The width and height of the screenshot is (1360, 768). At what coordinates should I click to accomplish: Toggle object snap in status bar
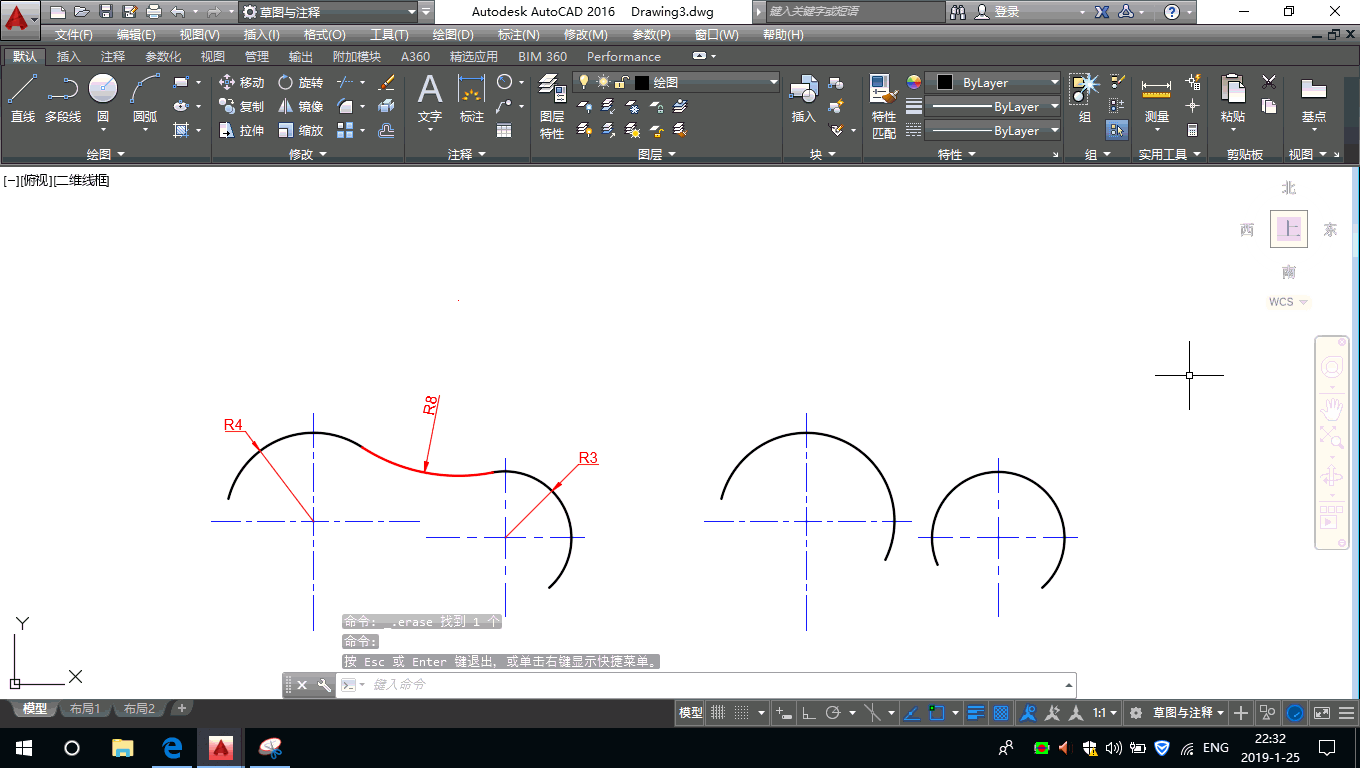coord(937,713)
